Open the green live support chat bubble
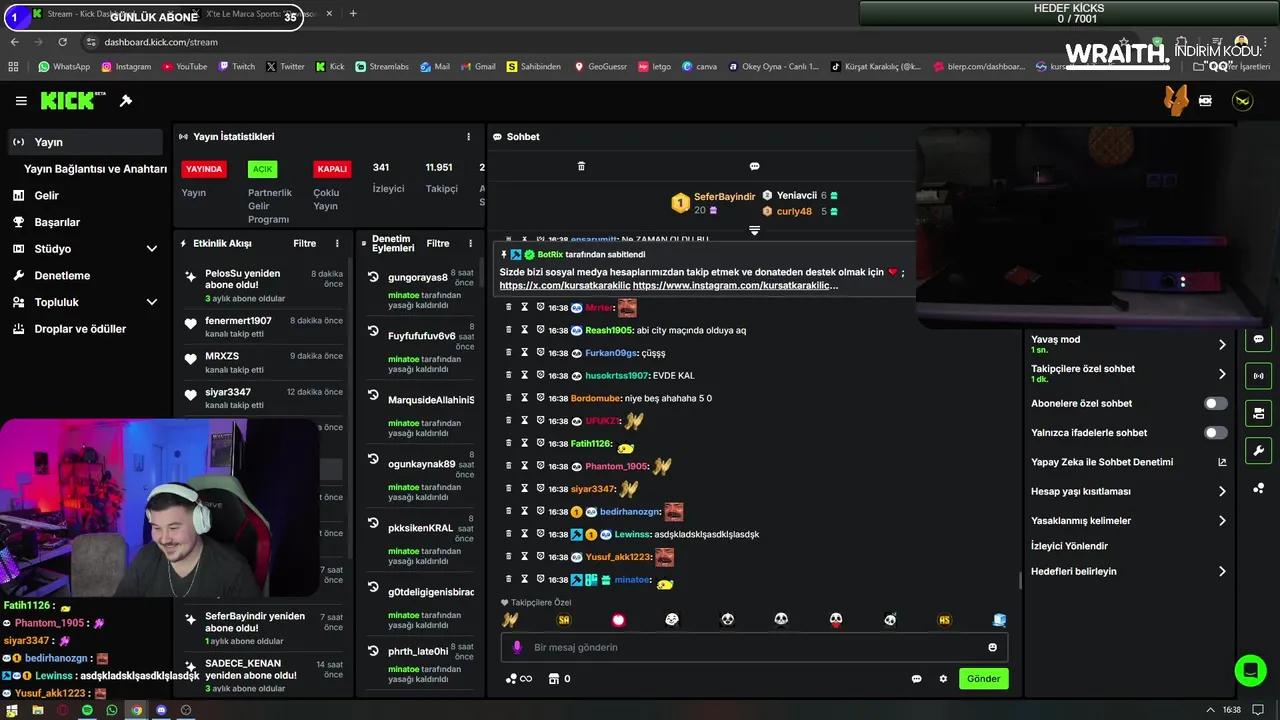The width and height of the screenshot is (1280, 720). [x=1250, y=670]
